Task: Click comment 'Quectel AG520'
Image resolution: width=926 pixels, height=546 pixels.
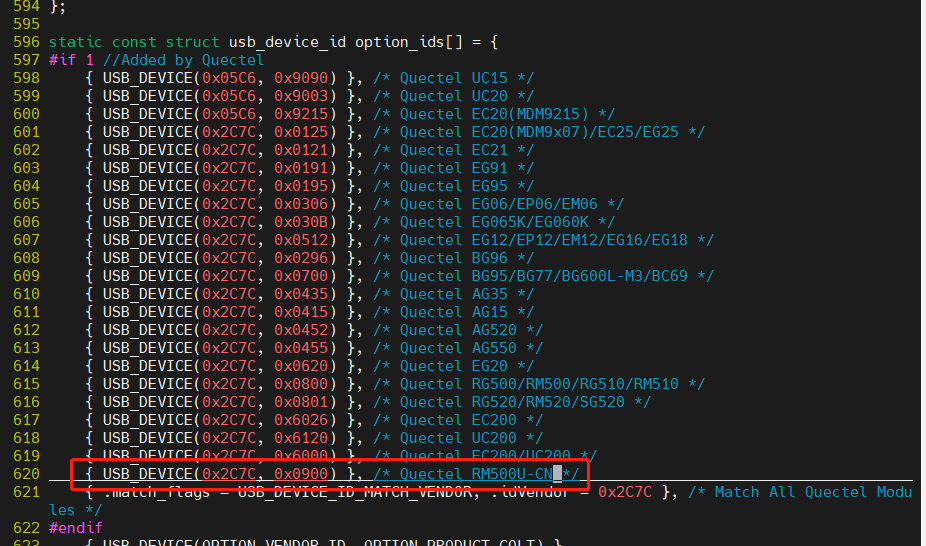Action: [458, 330]
